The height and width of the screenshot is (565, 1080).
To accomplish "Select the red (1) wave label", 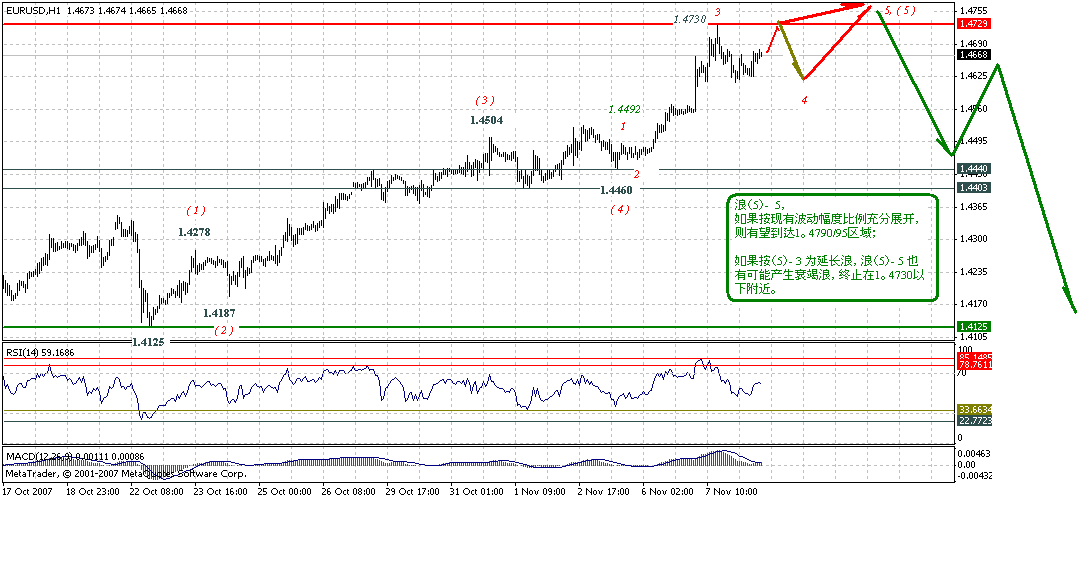I will 196,210.
